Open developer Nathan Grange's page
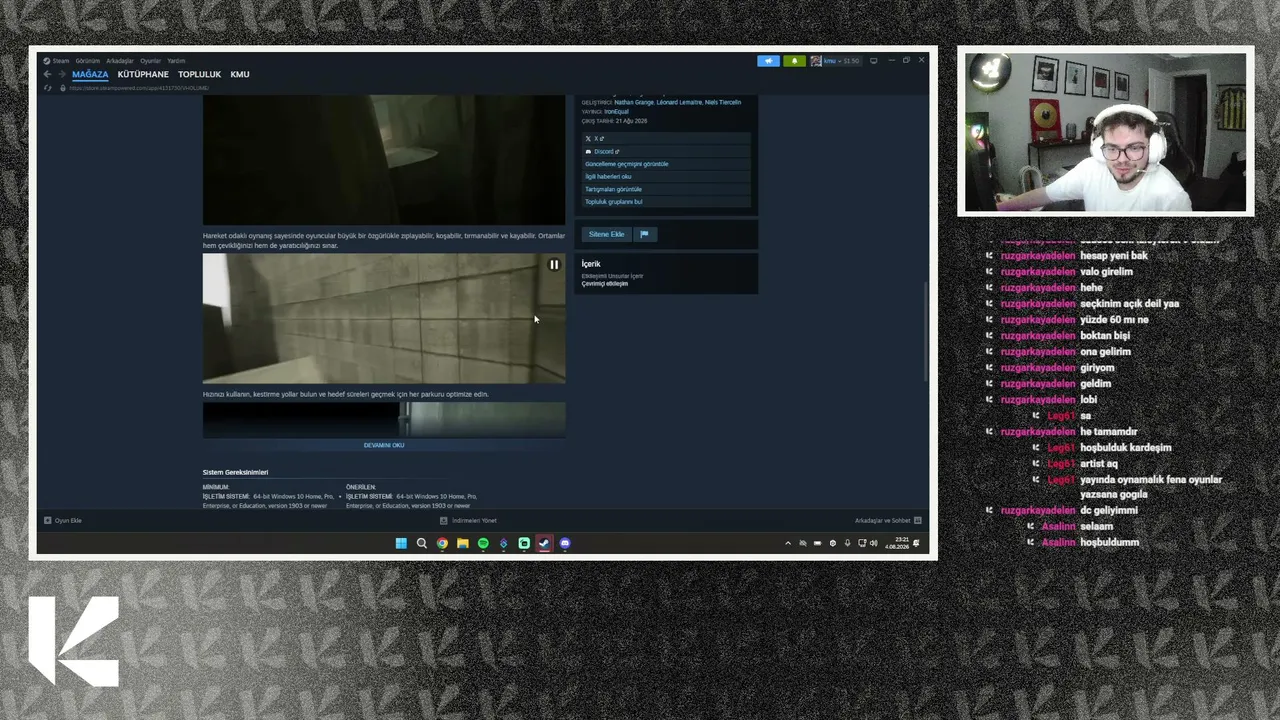 [x=633, y=102]
